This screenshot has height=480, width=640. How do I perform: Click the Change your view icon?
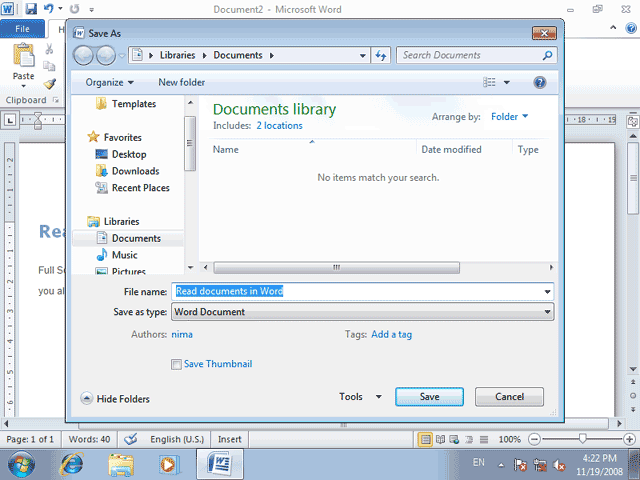tap(489, 82)
